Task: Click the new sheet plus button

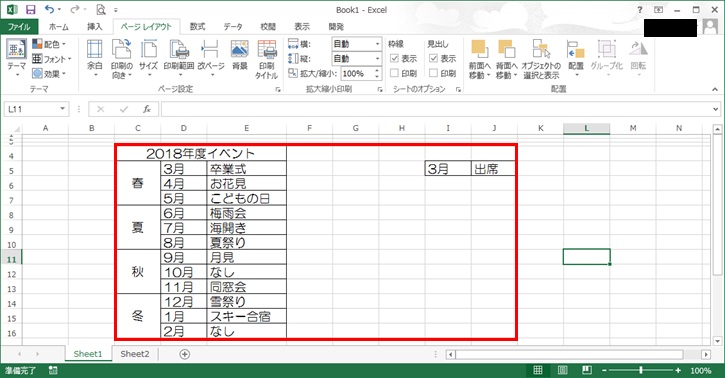Action: pos(184,354)
